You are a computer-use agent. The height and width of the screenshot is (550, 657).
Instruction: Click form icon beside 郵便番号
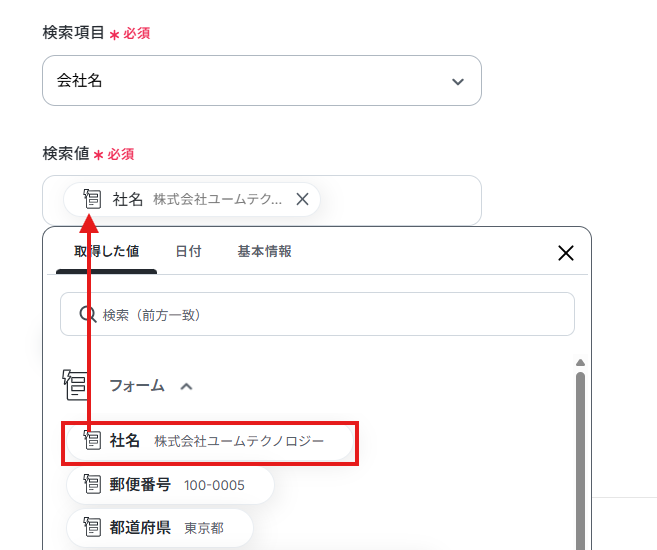tap(92, 485)
